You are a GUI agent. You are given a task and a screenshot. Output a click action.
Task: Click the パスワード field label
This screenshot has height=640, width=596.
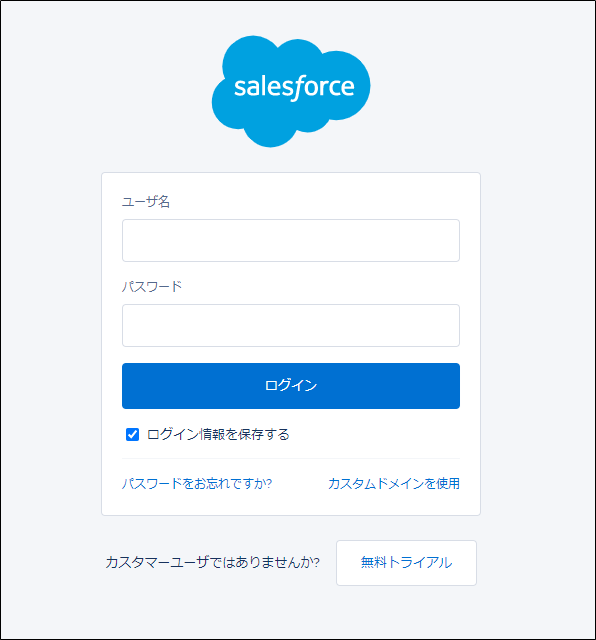coord(152,287)
